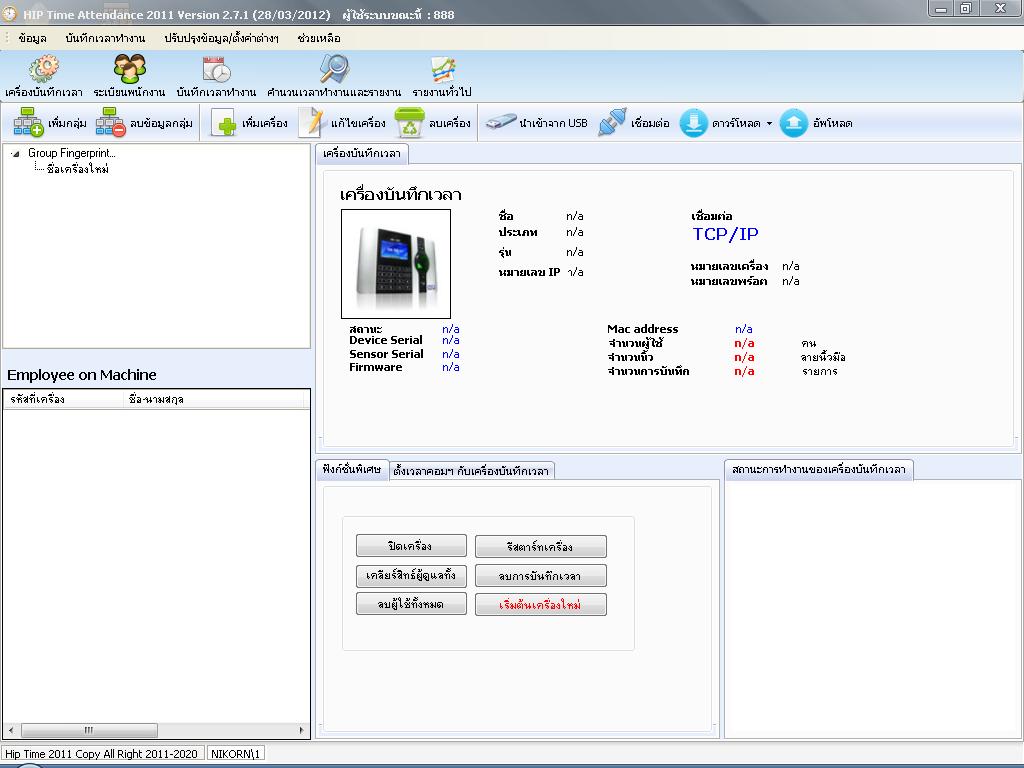
Task: Click the เพิ่มเครื่อง green plus icon
Action: (x=224, y=123)
